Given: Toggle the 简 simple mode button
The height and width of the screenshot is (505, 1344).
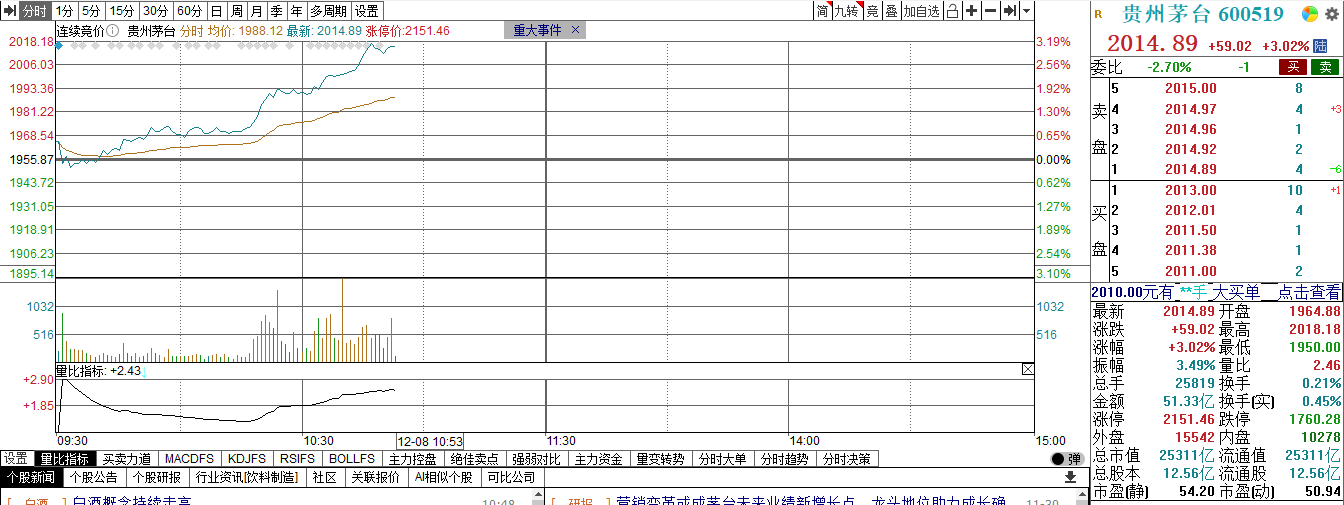Looking at the screenshot, I should point(822,11).
